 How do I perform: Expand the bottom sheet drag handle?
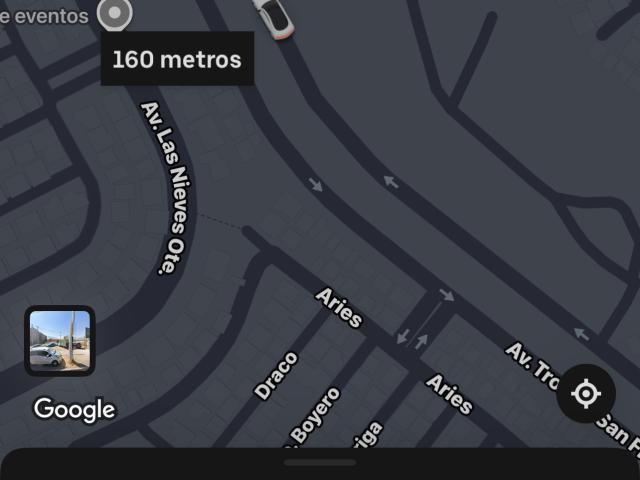click(x=320, y=462)
